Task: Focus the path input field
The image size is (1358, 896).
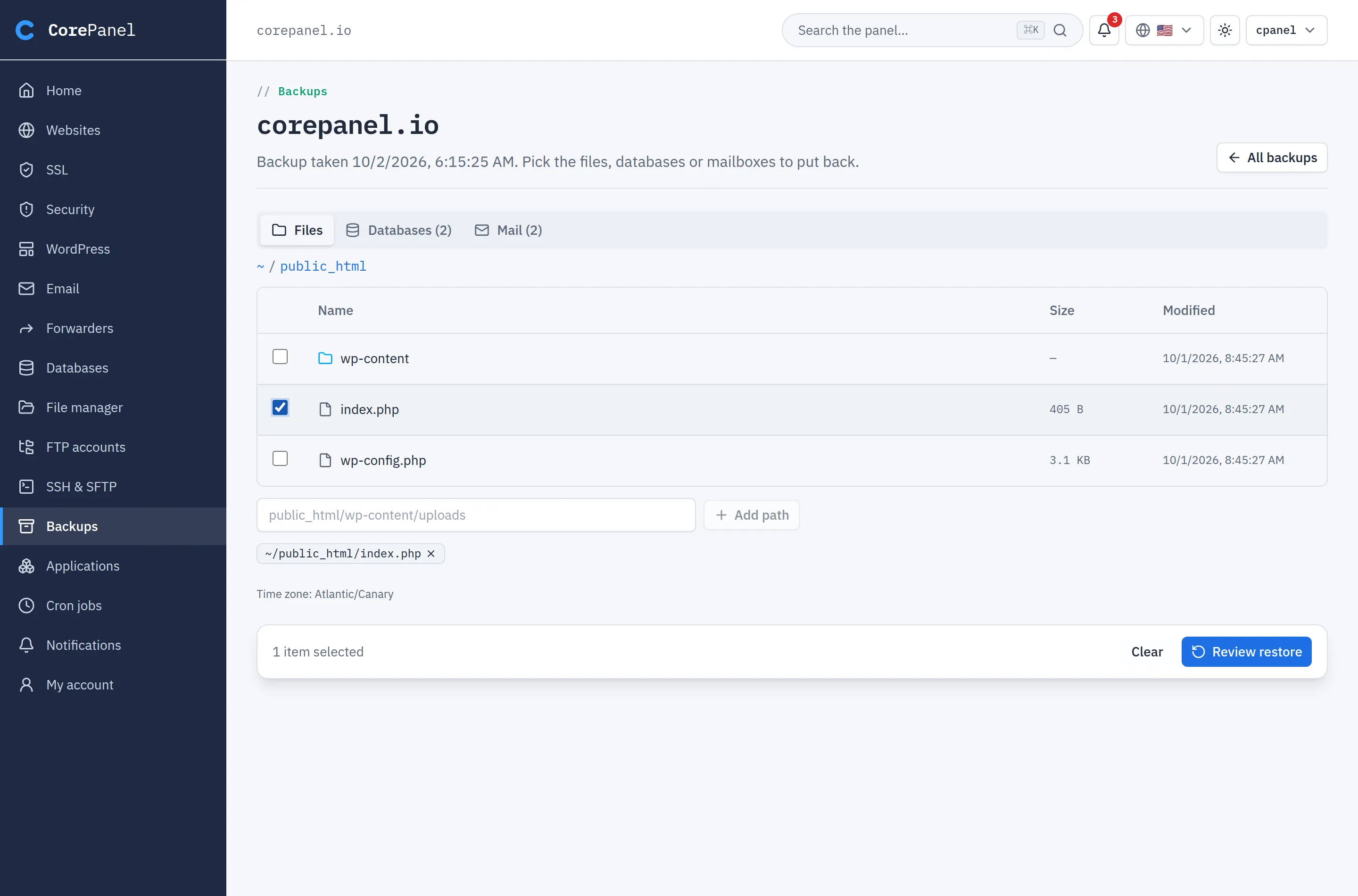Action: 476,515
